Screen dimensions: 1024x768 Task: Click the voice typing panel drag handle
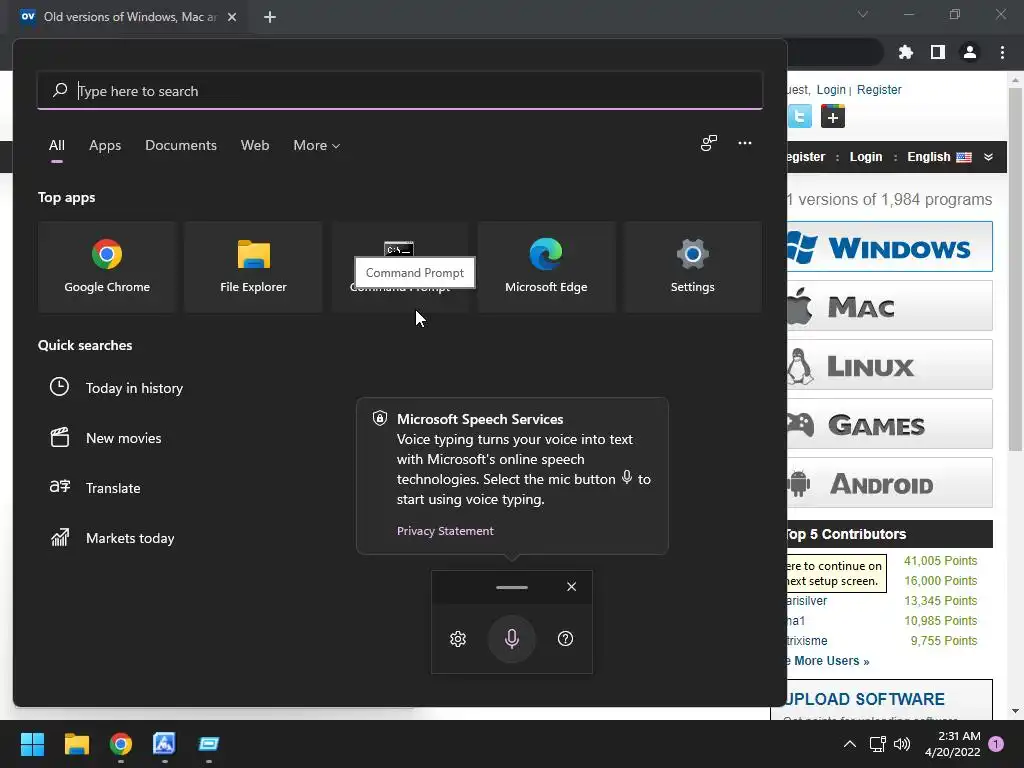point(512,587)
